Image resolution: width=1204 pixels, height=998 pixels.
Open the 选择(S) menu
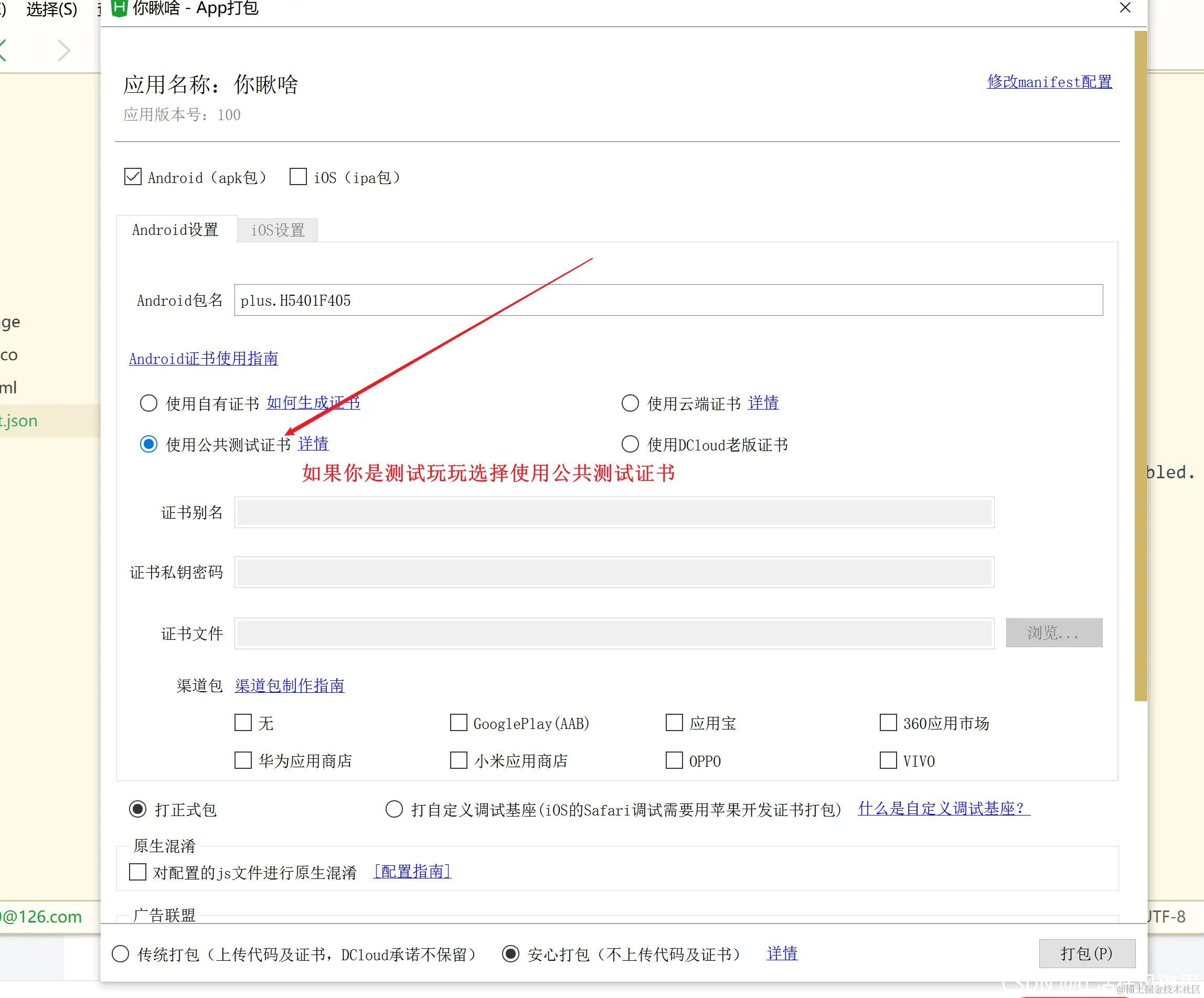[51, 9]
